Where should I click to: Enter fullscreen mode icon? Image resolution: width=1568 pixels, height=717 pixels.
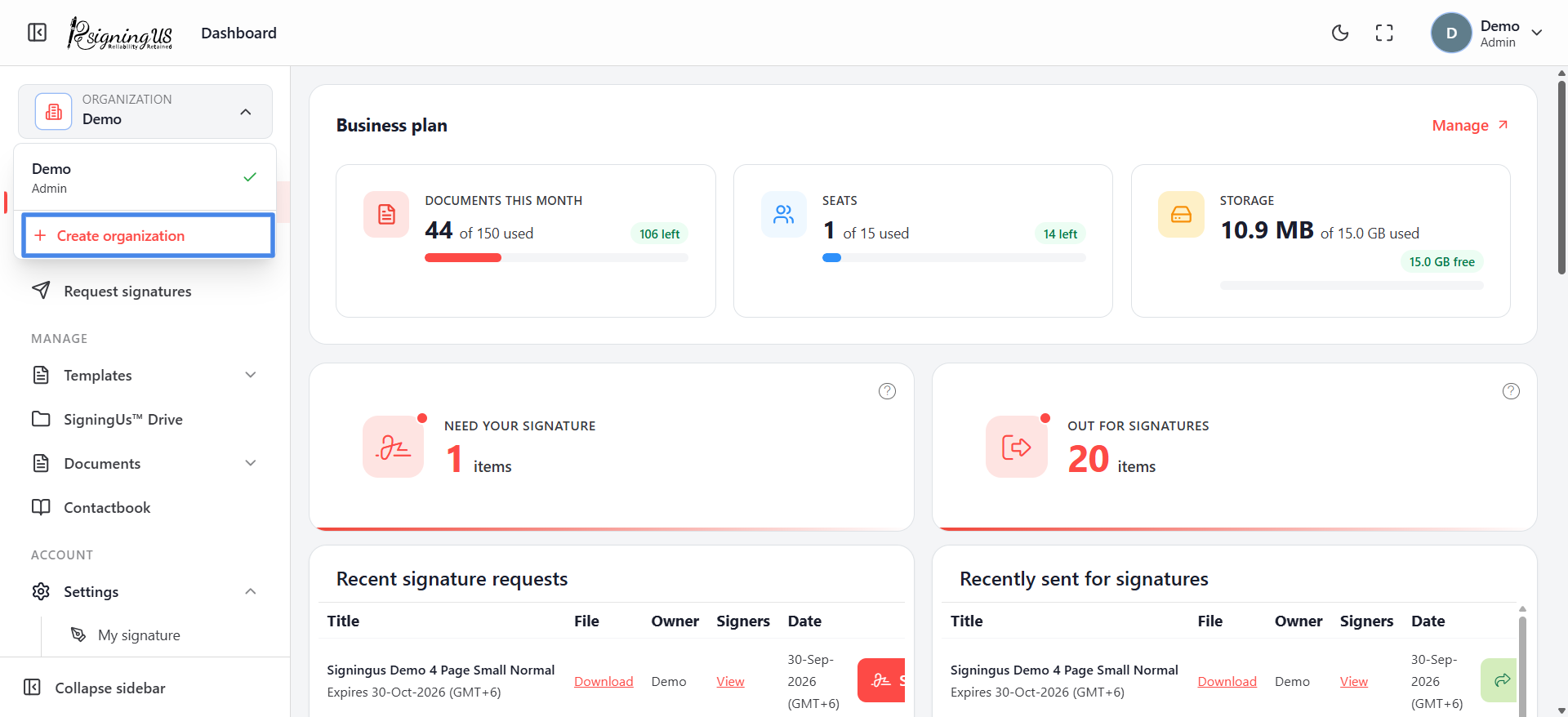pos(1384,33)
